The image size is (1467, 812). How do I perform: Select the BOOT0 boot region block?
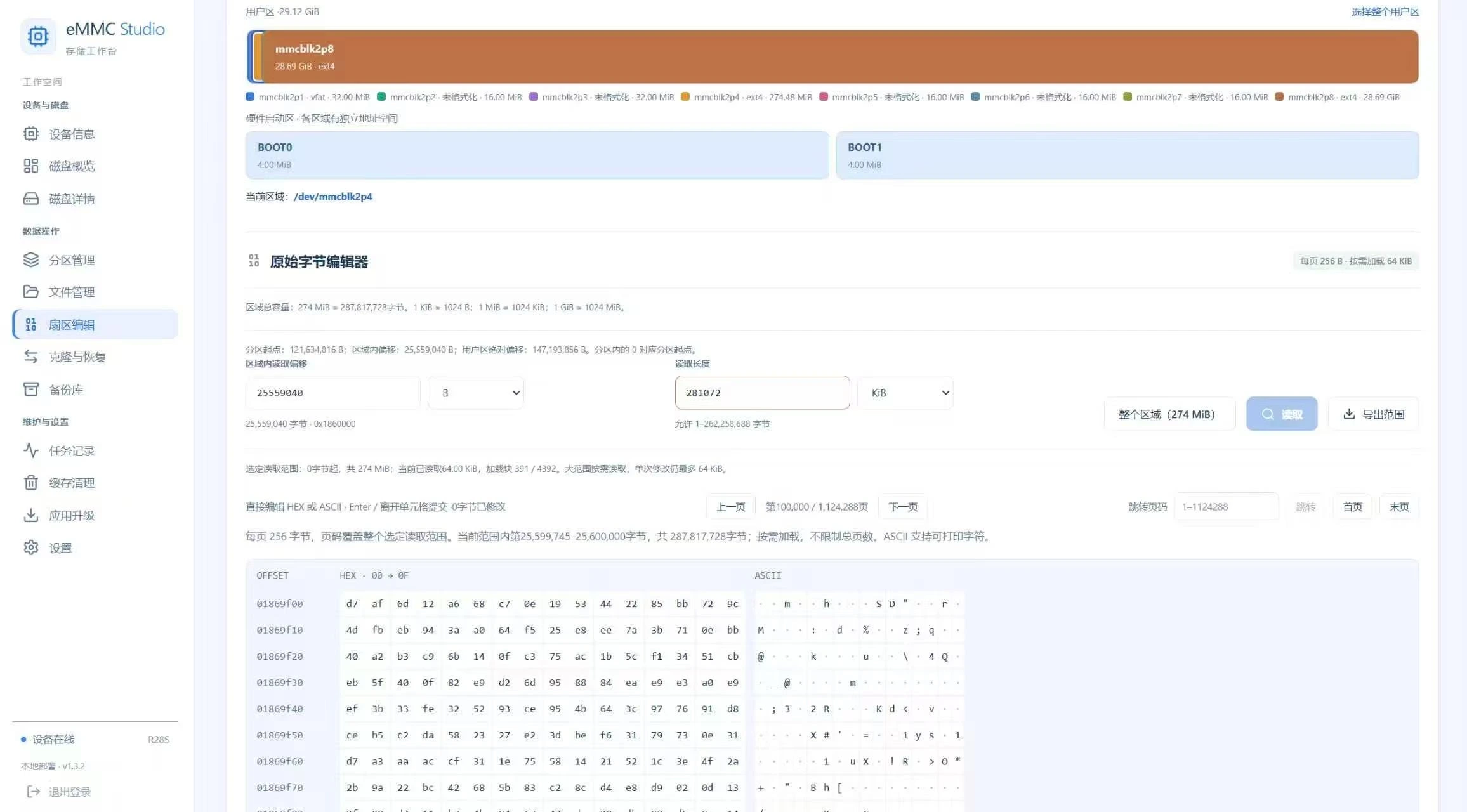coord(537,155)
